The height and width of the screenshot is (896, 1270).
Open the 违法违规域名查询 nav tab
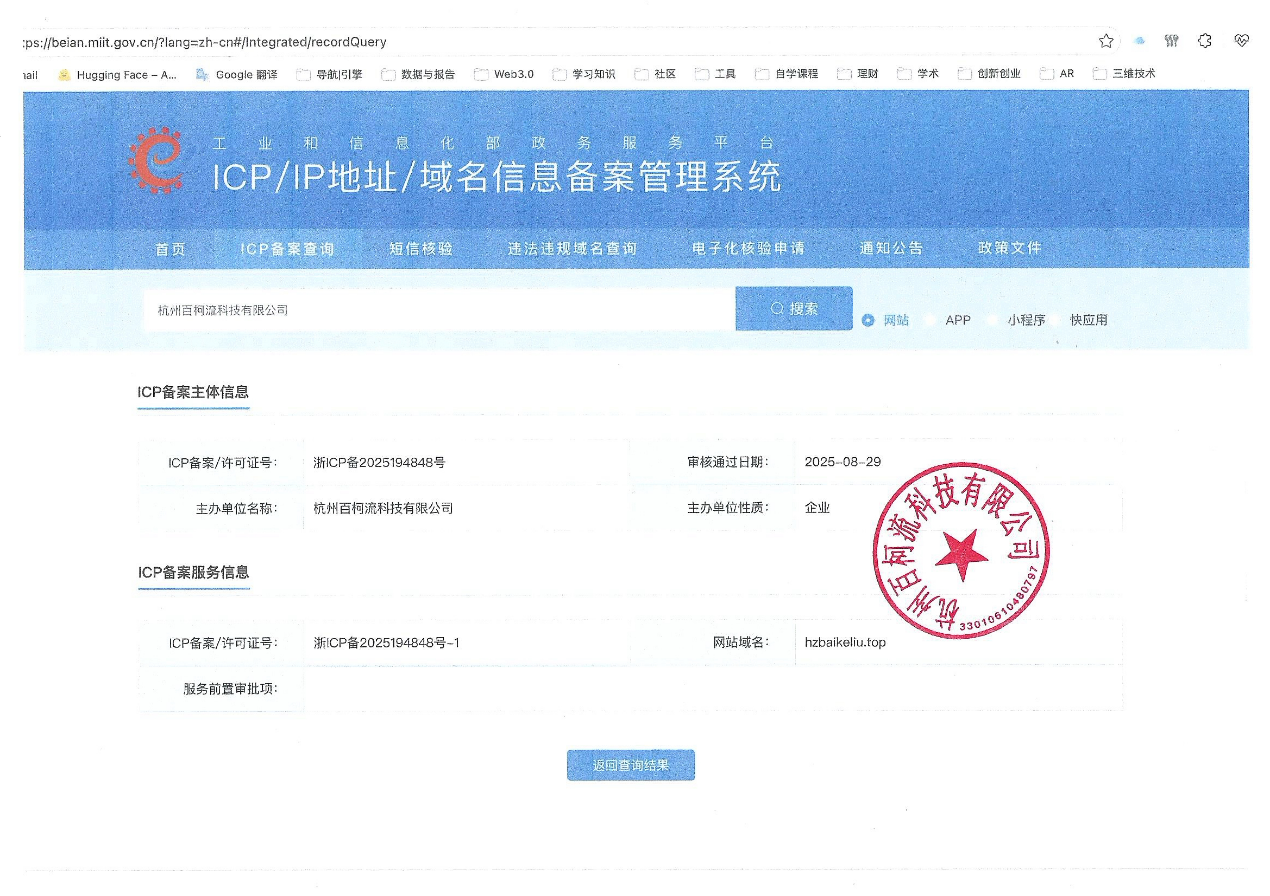tap(572, 249)
